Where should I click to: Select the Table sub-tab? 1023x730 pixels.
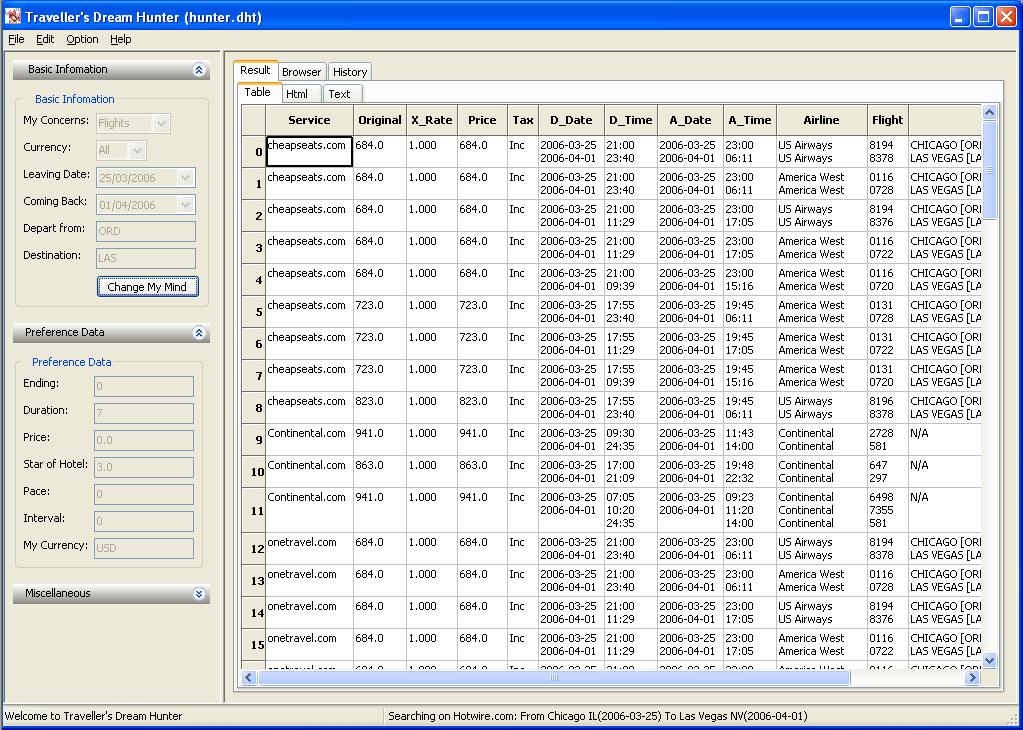coord(258,93)
